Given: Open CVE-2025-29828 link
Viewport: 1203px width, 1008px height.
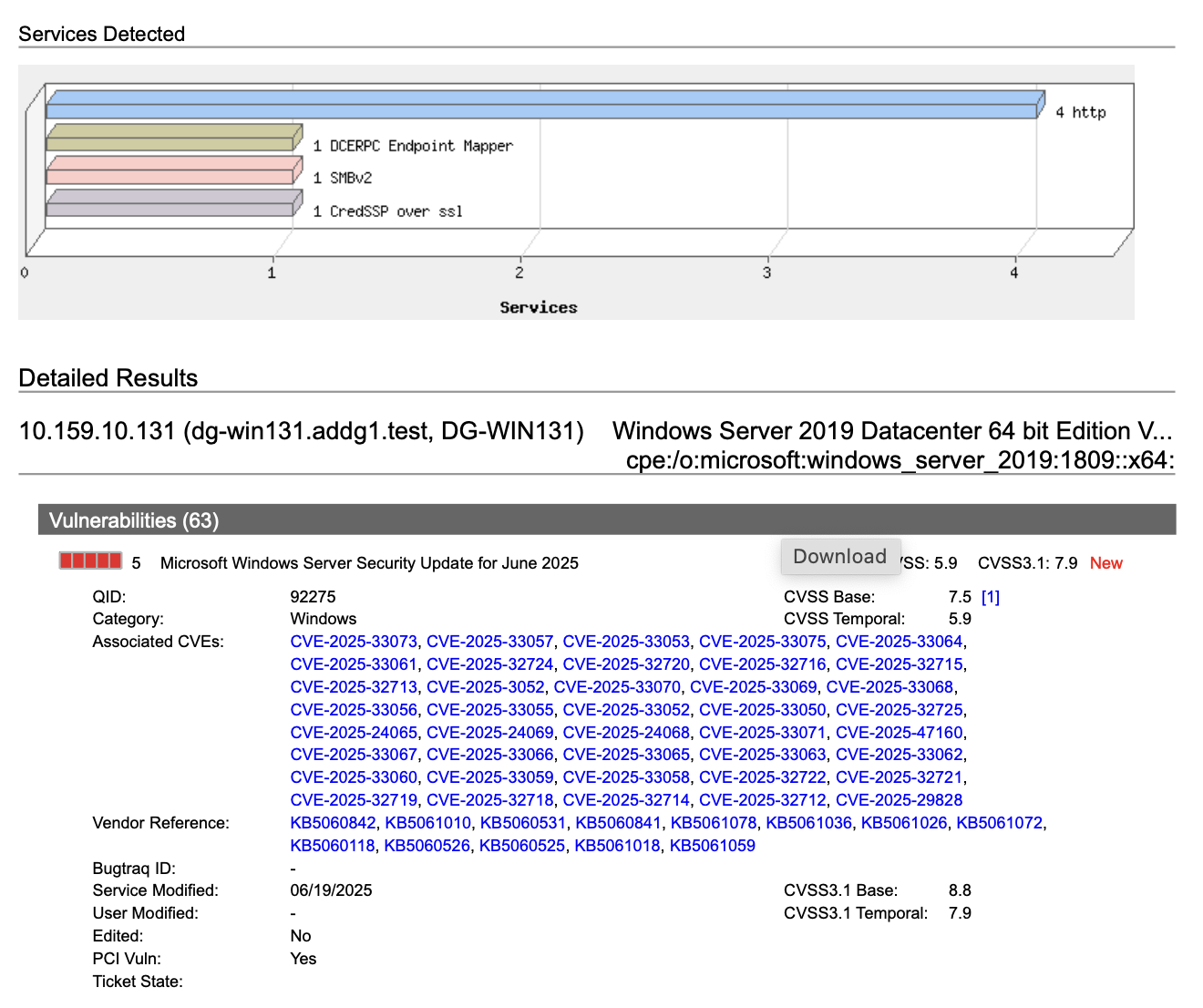Looking at the screenshot, I should (x=900, y=800).
